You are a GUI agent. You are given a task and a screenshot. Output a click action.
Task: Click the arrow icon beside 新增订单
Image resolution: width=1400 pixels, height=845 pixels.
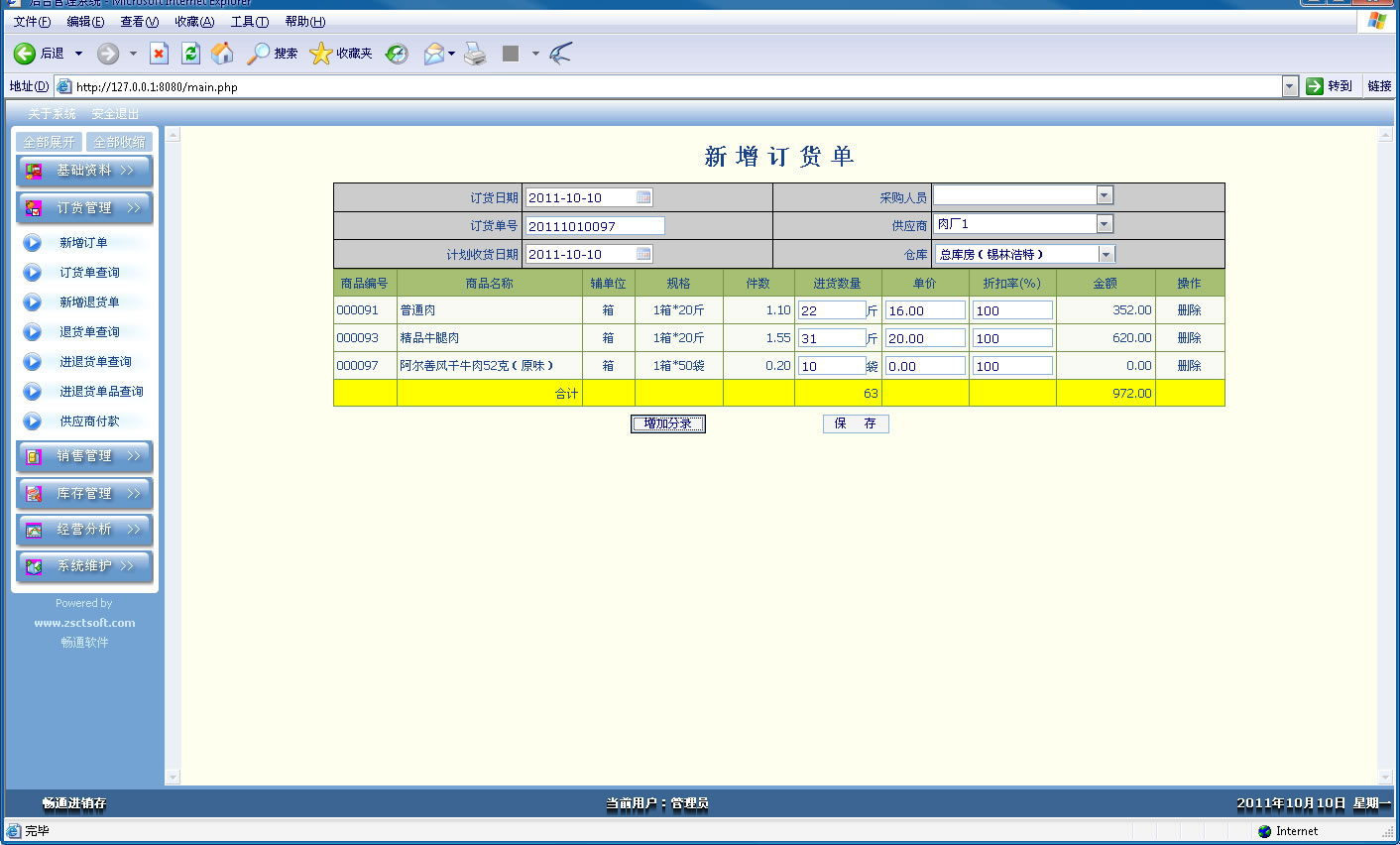click(33, 243)
